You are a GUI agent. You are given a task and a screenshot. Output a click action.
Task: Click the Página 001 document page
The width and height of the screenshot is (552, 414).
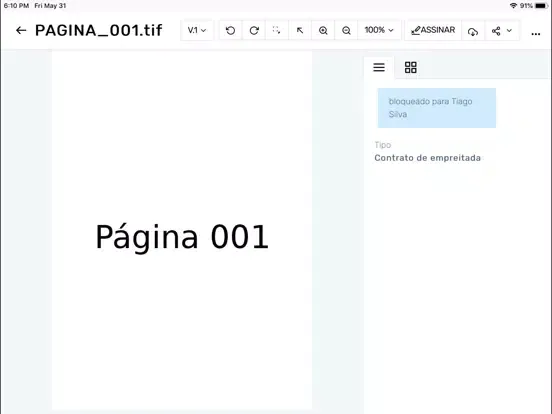coord(182,230)
